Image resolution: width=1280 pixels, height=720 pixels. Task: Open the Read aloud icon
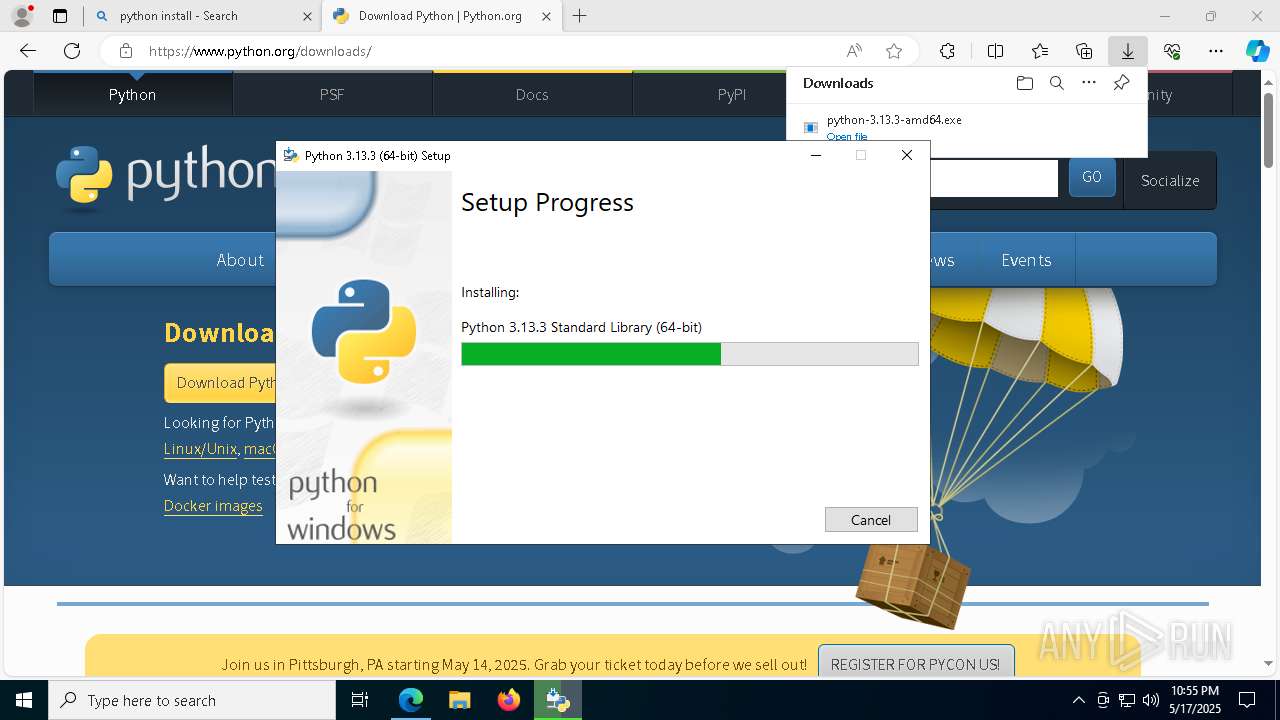click(854, 51)
